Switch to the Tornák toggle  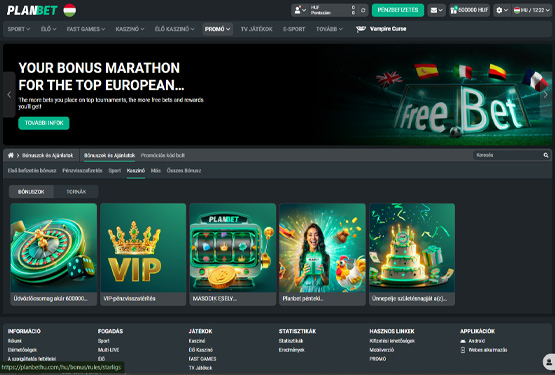76,192
